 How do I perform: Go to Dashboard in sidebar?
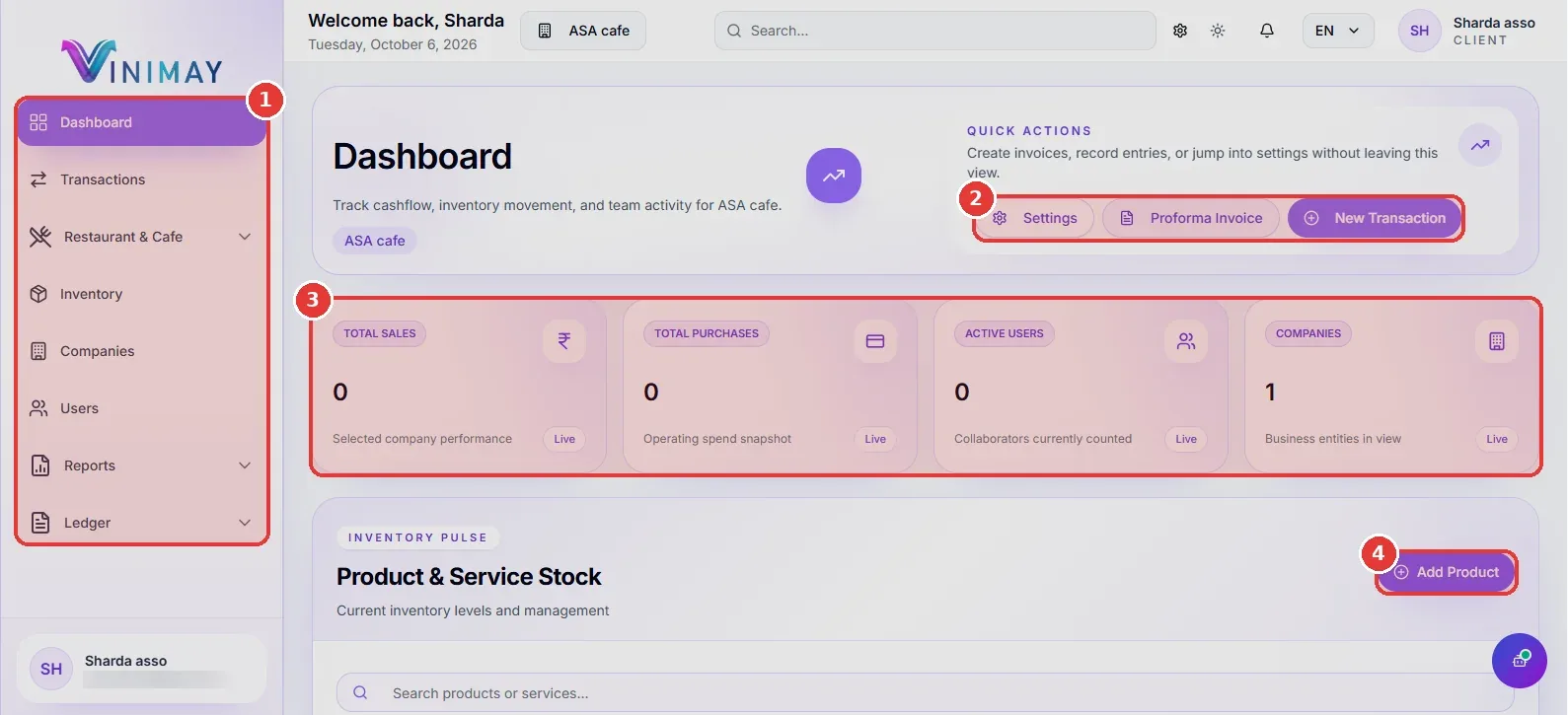pyautogui.click(x=142, y=122)
